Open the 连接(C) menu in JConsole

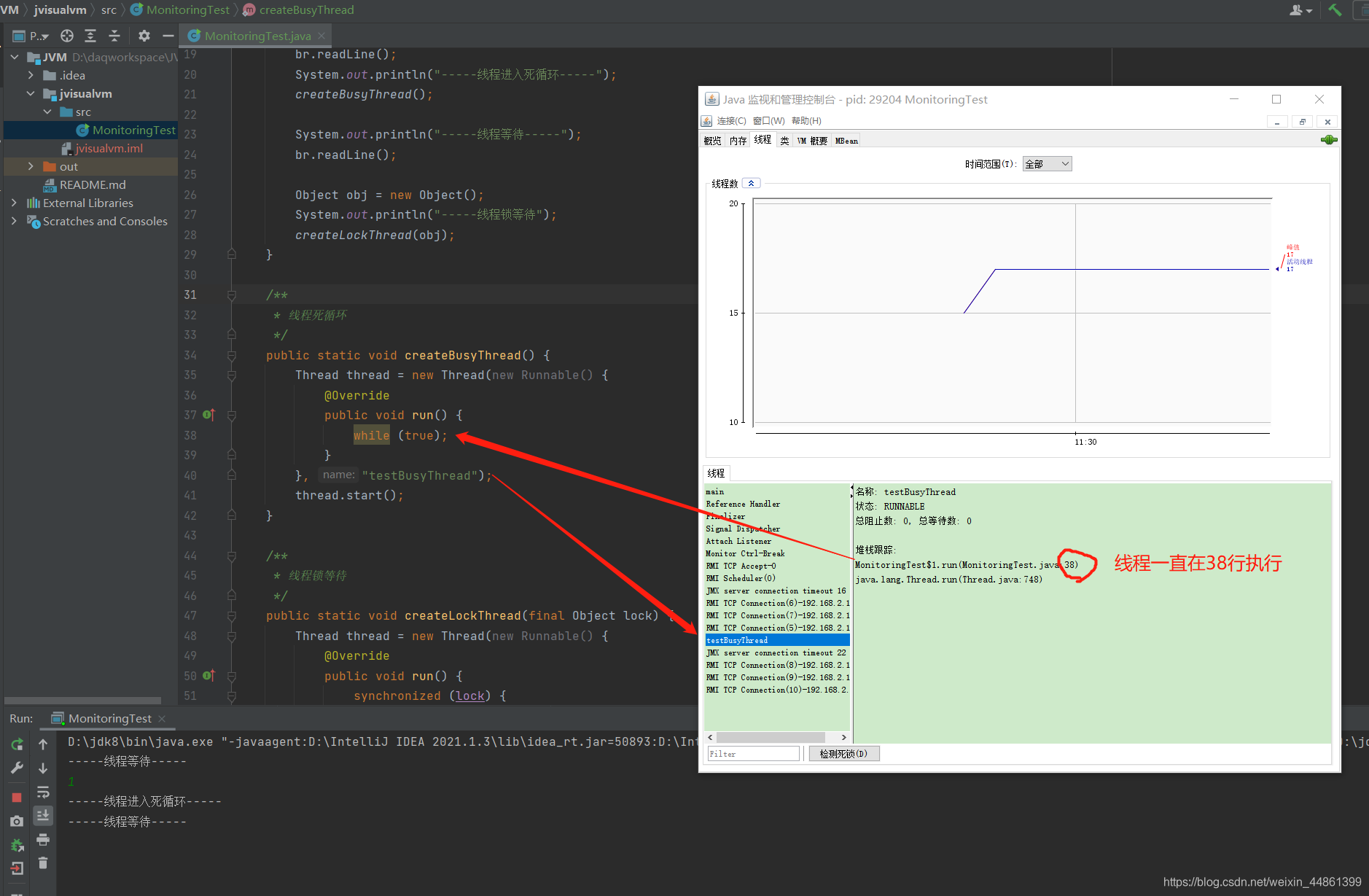[x=731, y=121]
